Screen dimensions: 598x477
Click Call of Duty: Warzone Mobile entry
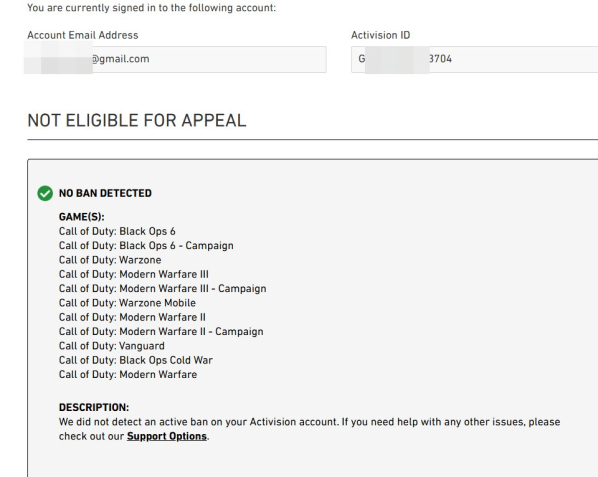127,303
